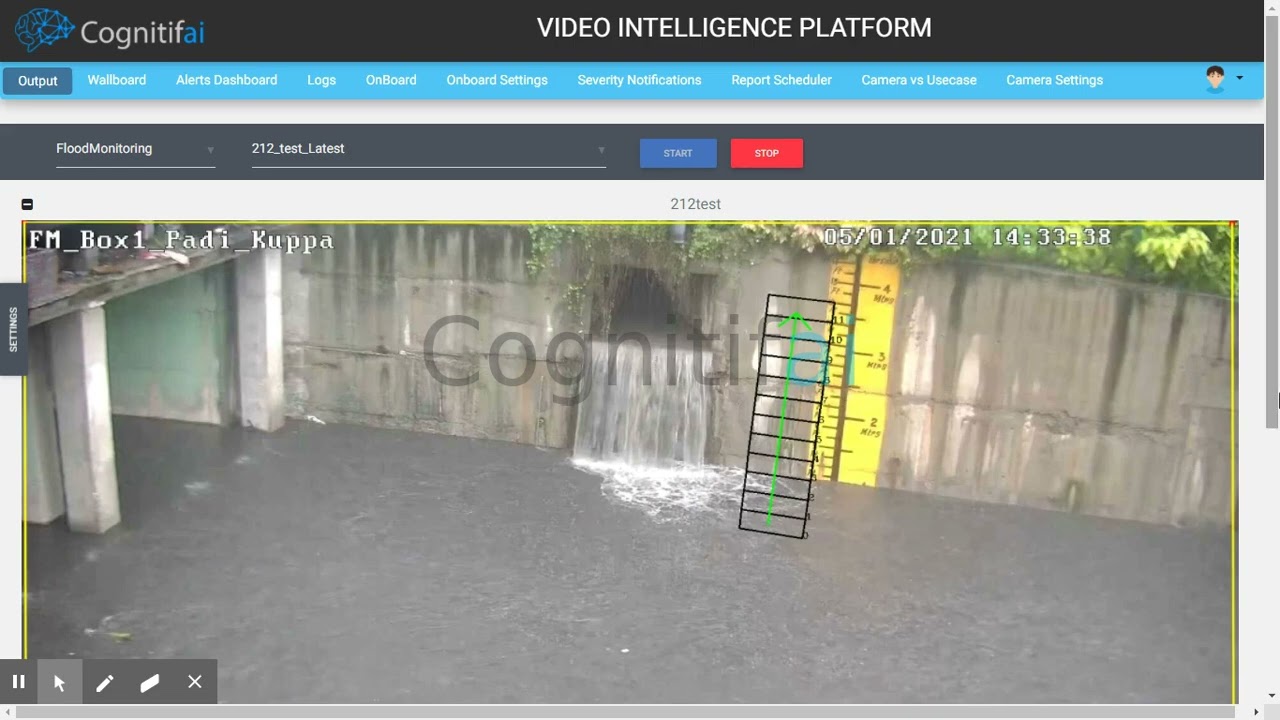Select the eraser tool

149,682
